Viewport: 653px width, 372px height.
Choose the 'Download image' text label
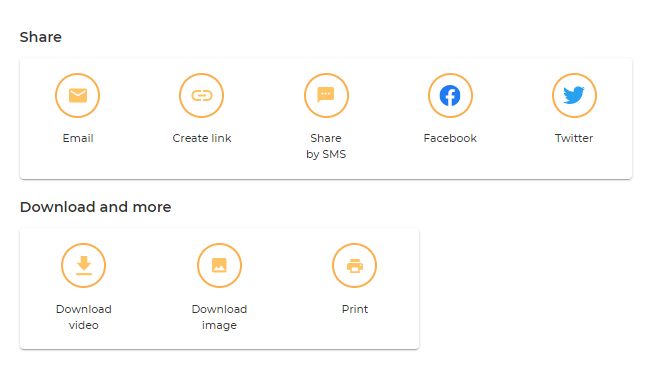coord(219,317)
